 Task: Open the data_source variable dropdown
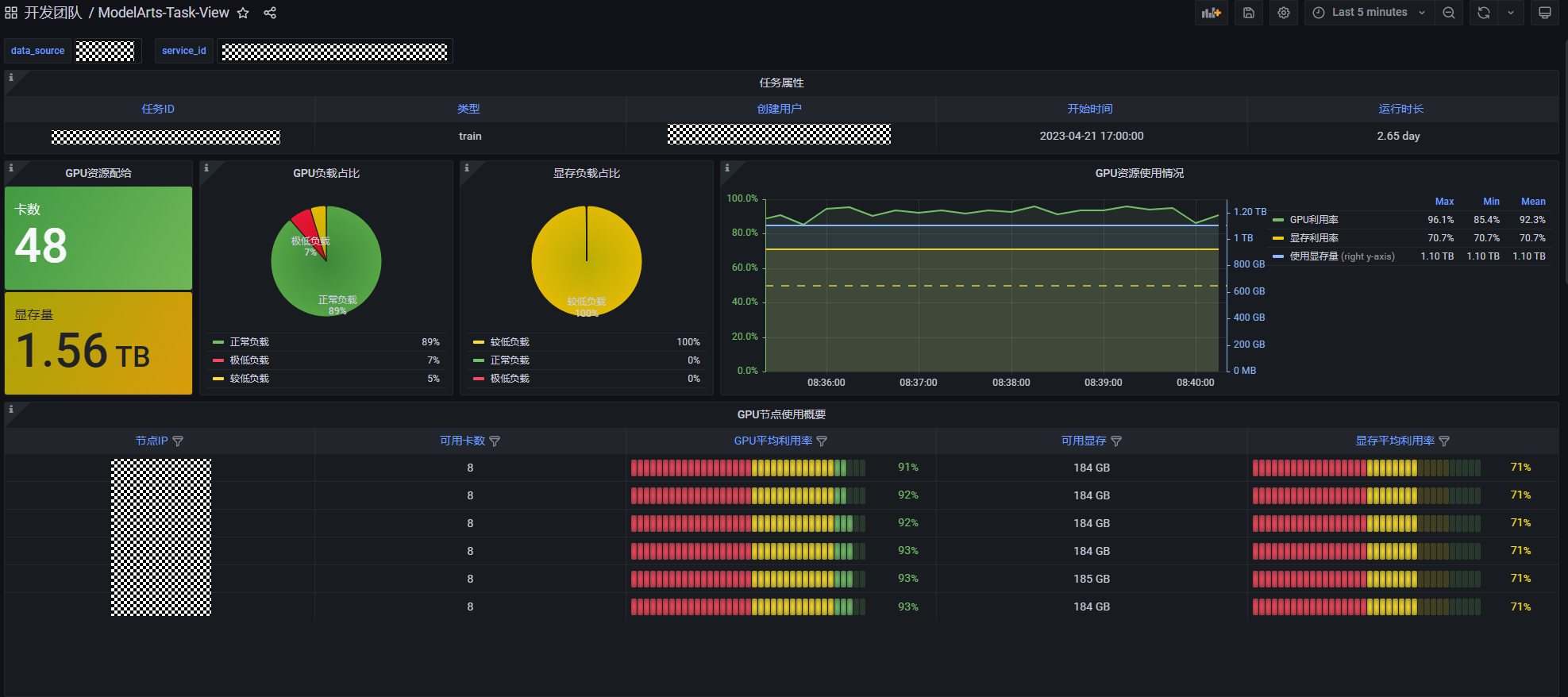click(x=105, y=51)
